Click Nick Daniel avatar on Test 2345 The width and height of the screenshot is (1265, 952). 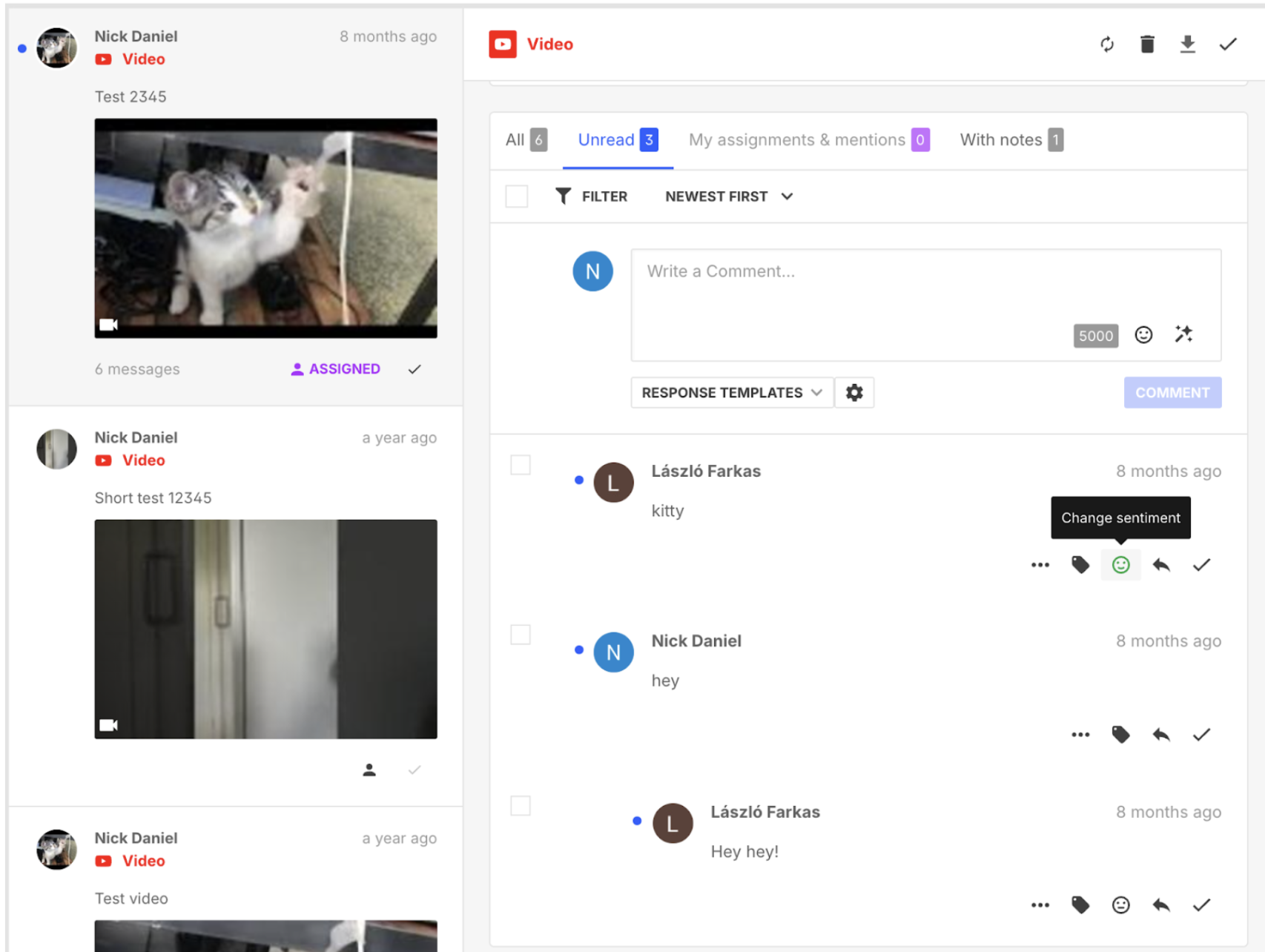point(57,48)
